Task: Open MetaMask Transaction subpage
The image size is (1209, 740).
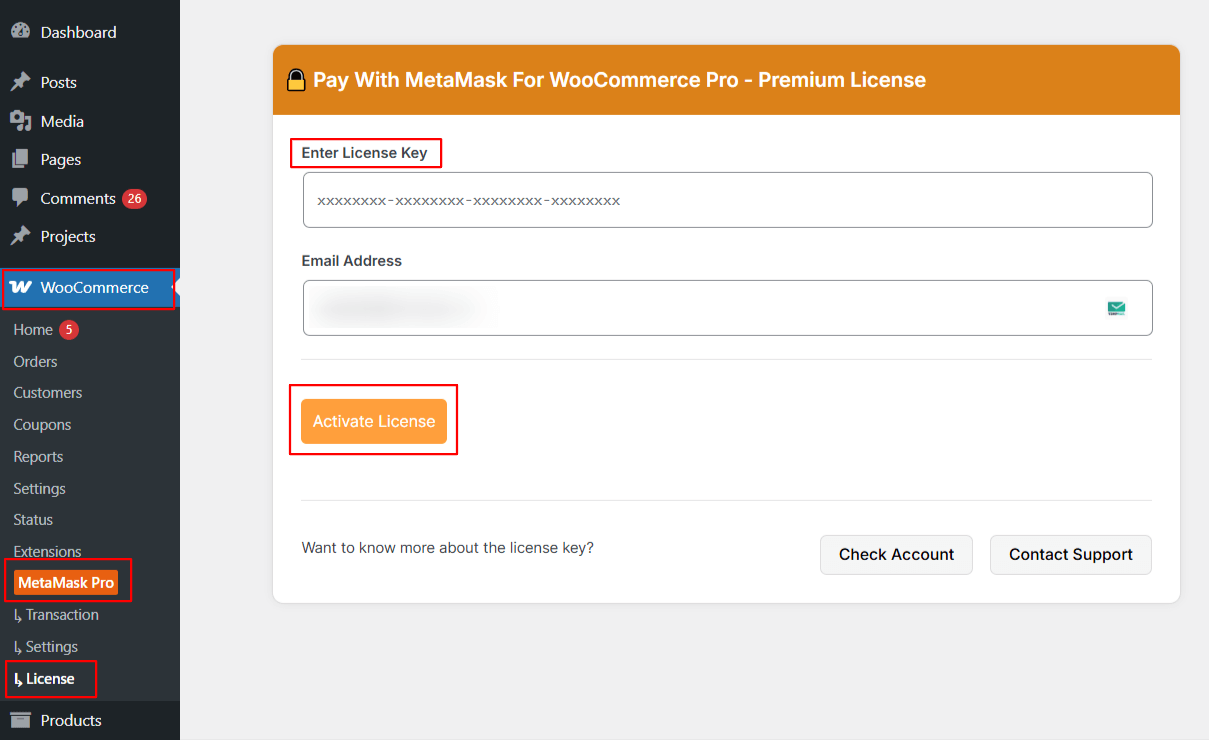Action: coord(61,615)
